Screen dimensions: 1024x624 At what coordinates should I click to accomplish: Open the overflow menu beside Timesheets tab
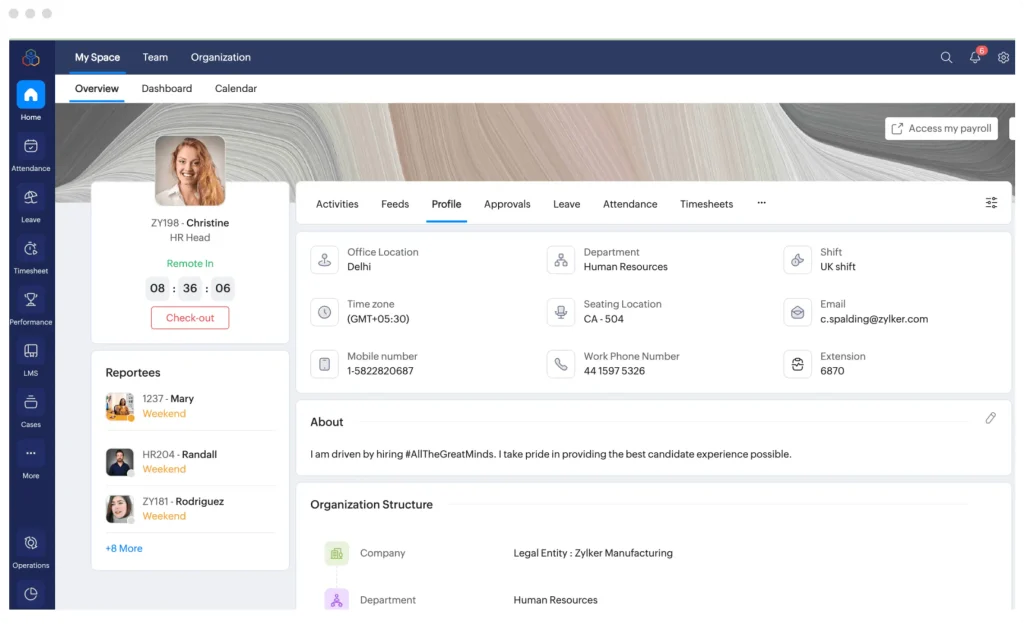(x=761, y=203)
